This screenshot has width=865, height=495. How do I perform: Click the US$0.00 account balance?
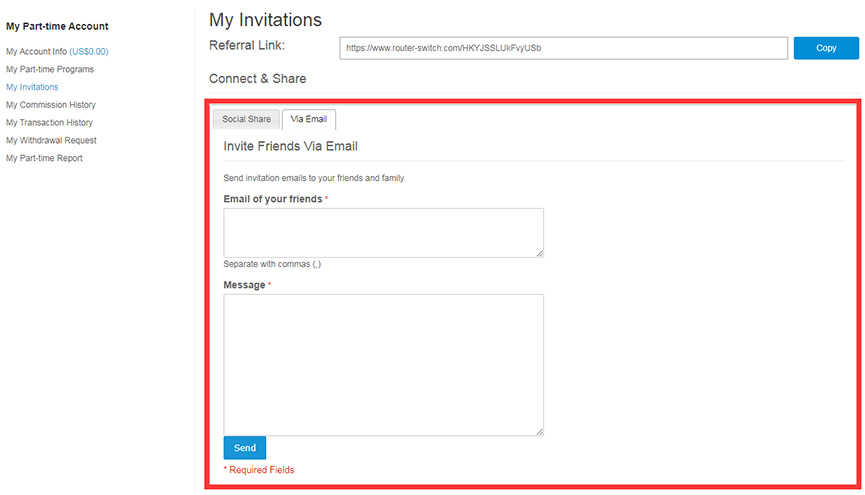(x=89, y=51)
